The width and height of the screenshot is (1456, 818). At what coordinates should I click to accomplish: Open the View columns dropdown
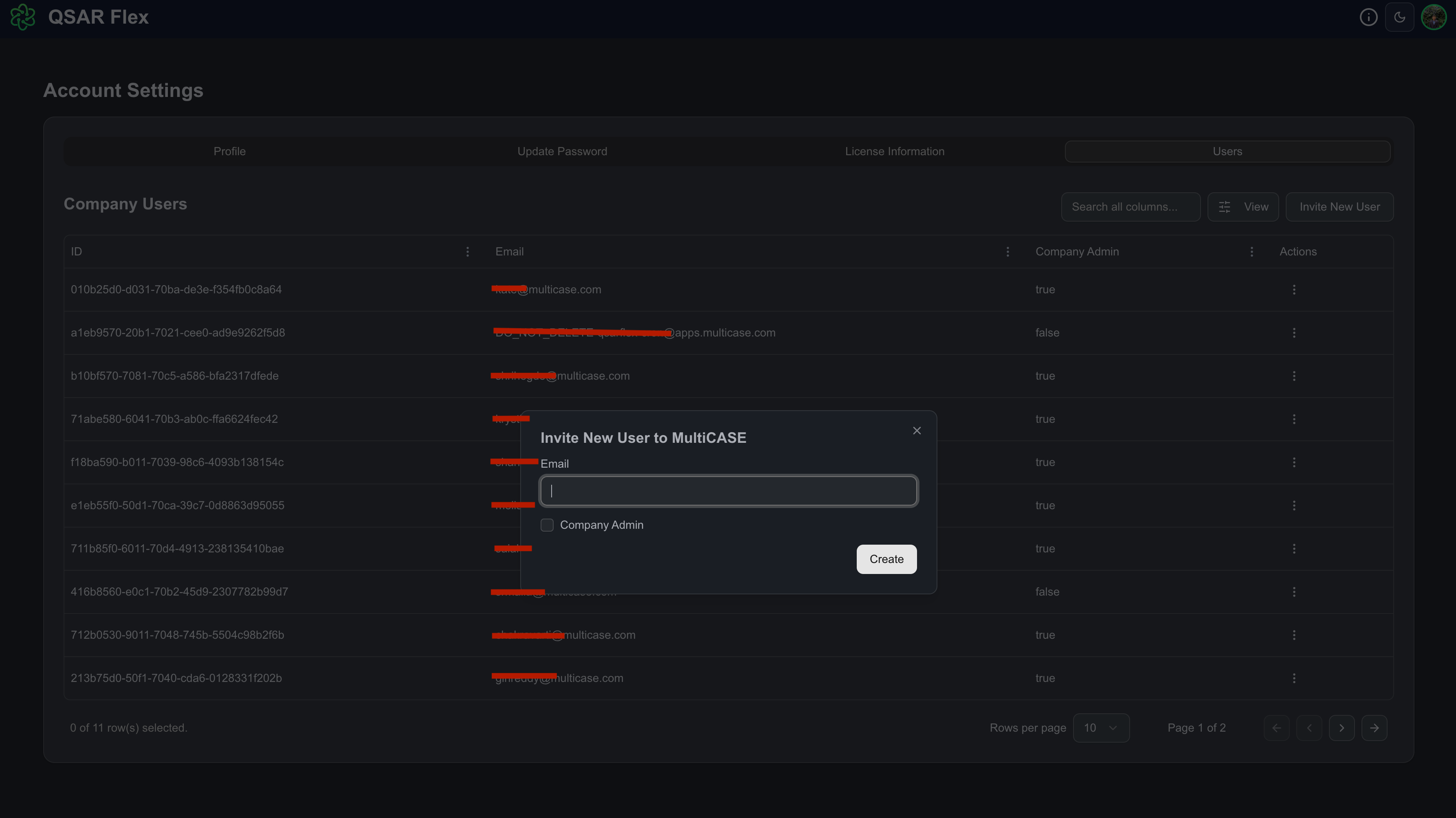[1243, 207]
